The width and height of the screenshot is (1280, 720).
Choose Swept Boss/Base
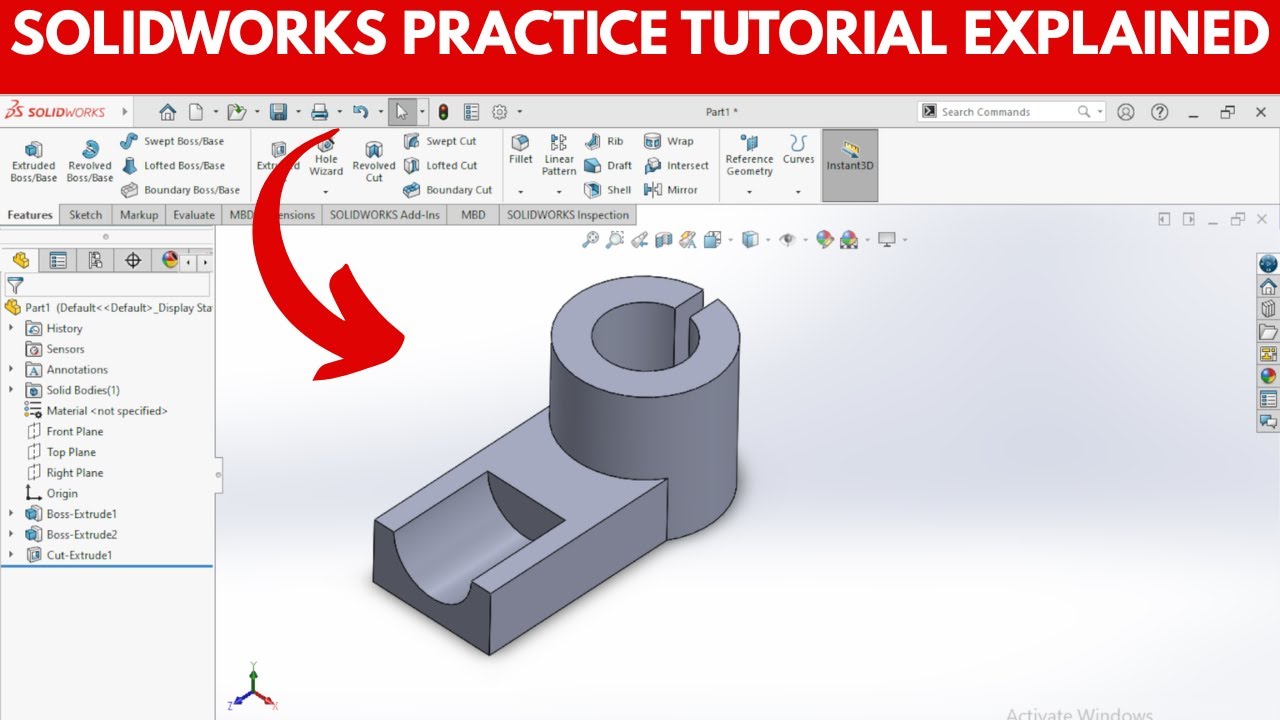click(x=172, y=141)
